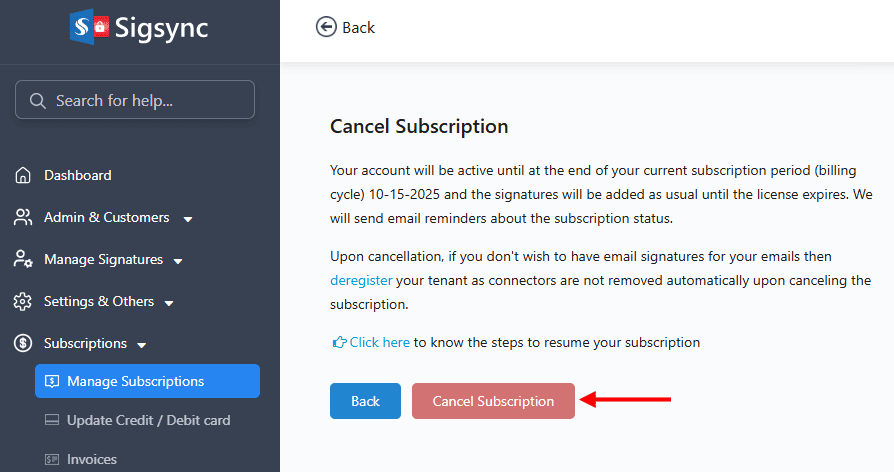Expand the Manage Signatures dropdown arrow
Screen dimensions: 894x472
[178, 261]
